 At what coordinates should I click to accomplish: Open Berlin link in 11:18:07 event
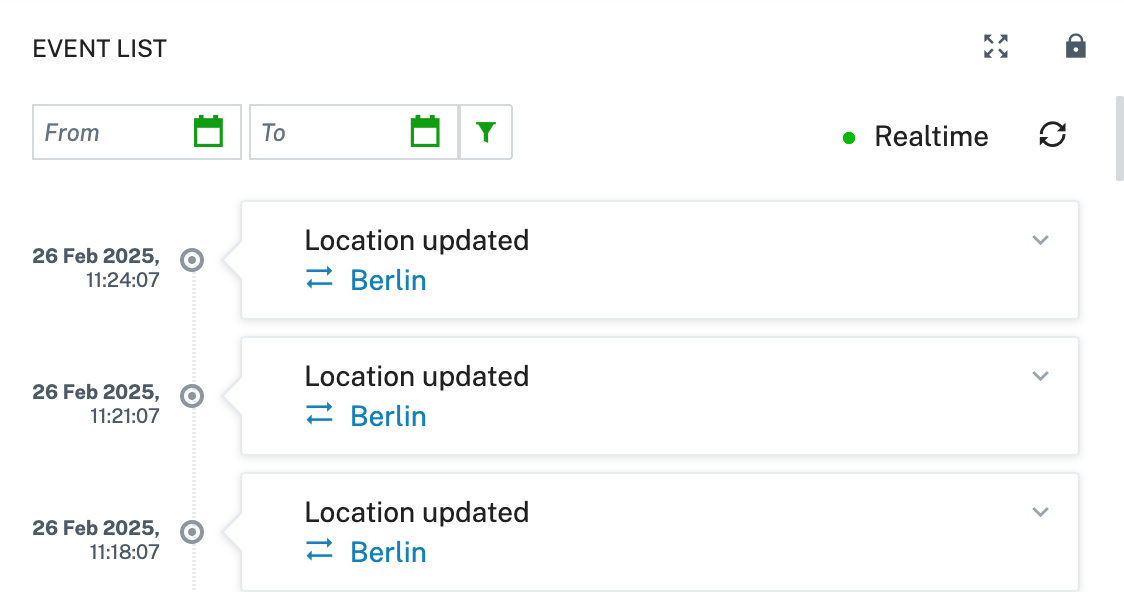point(388,552)
